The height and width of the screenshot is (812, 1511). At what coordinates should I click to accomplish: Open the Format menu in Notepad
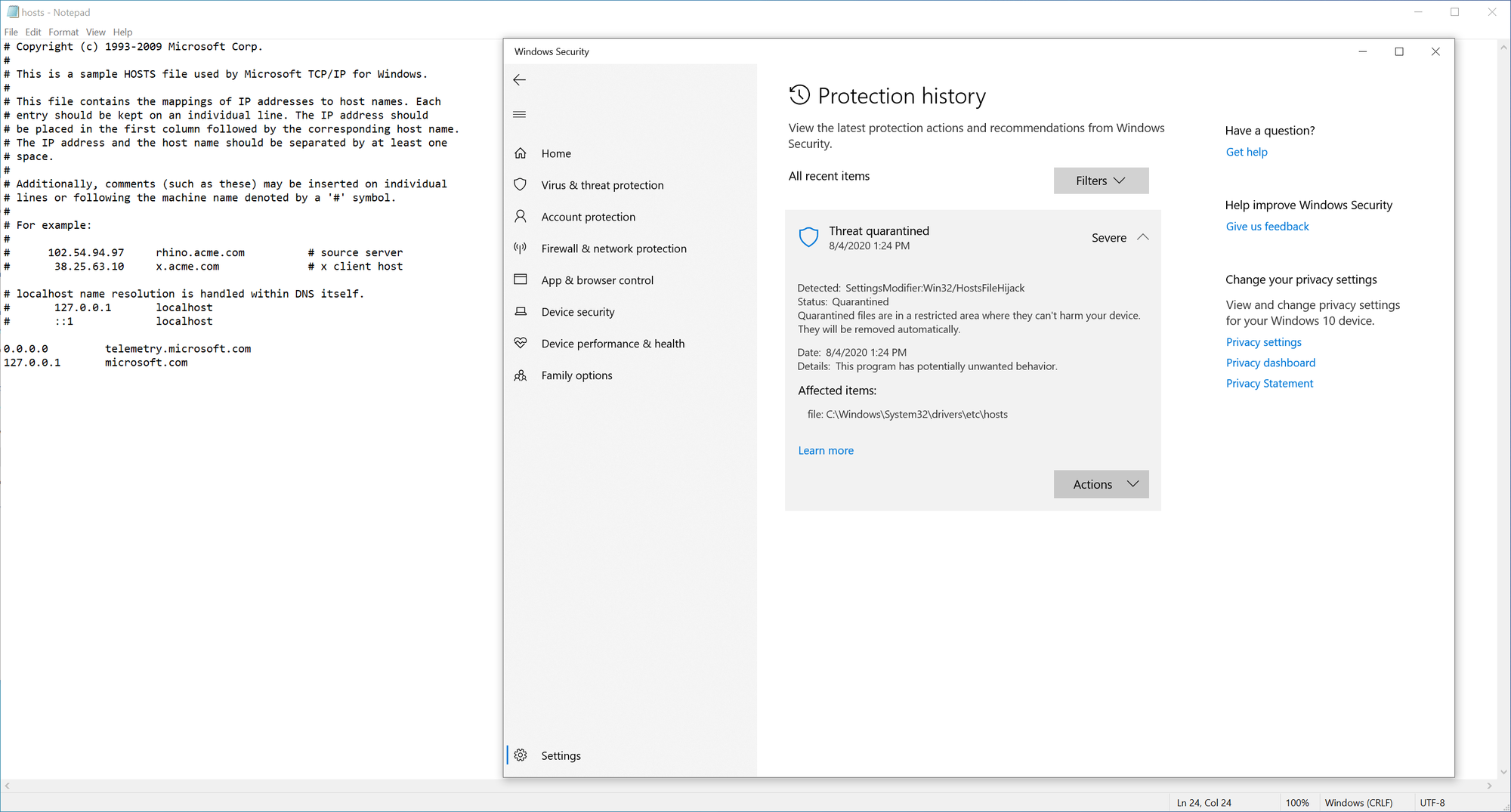pyautogui.click(x=63, y=32)
